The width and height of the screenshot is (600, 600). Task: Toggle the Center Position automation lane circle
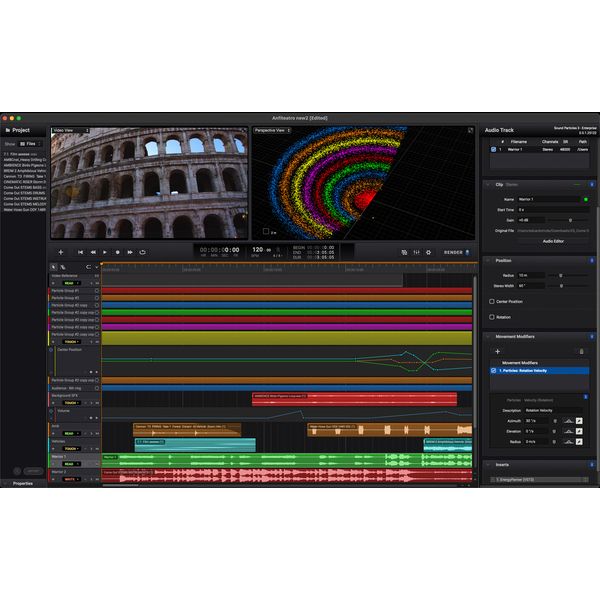tap(51, 350)
